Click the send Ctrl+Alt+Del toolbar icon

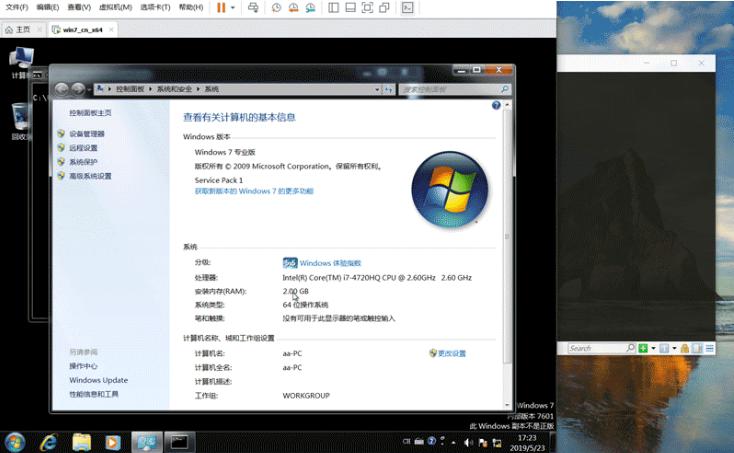click(x=253, y=7)
